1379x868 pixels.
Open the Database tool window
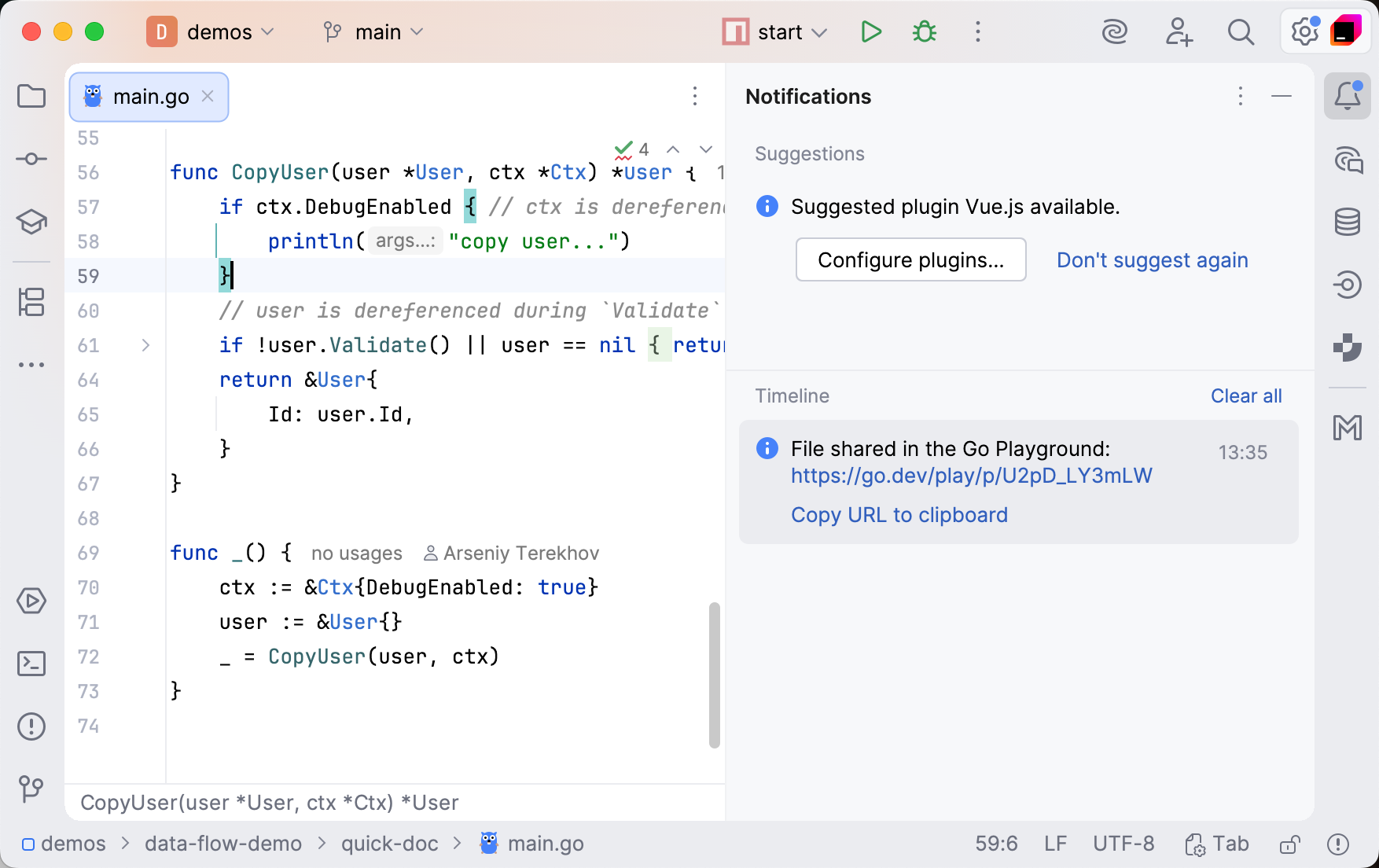tap(1348, 222)
